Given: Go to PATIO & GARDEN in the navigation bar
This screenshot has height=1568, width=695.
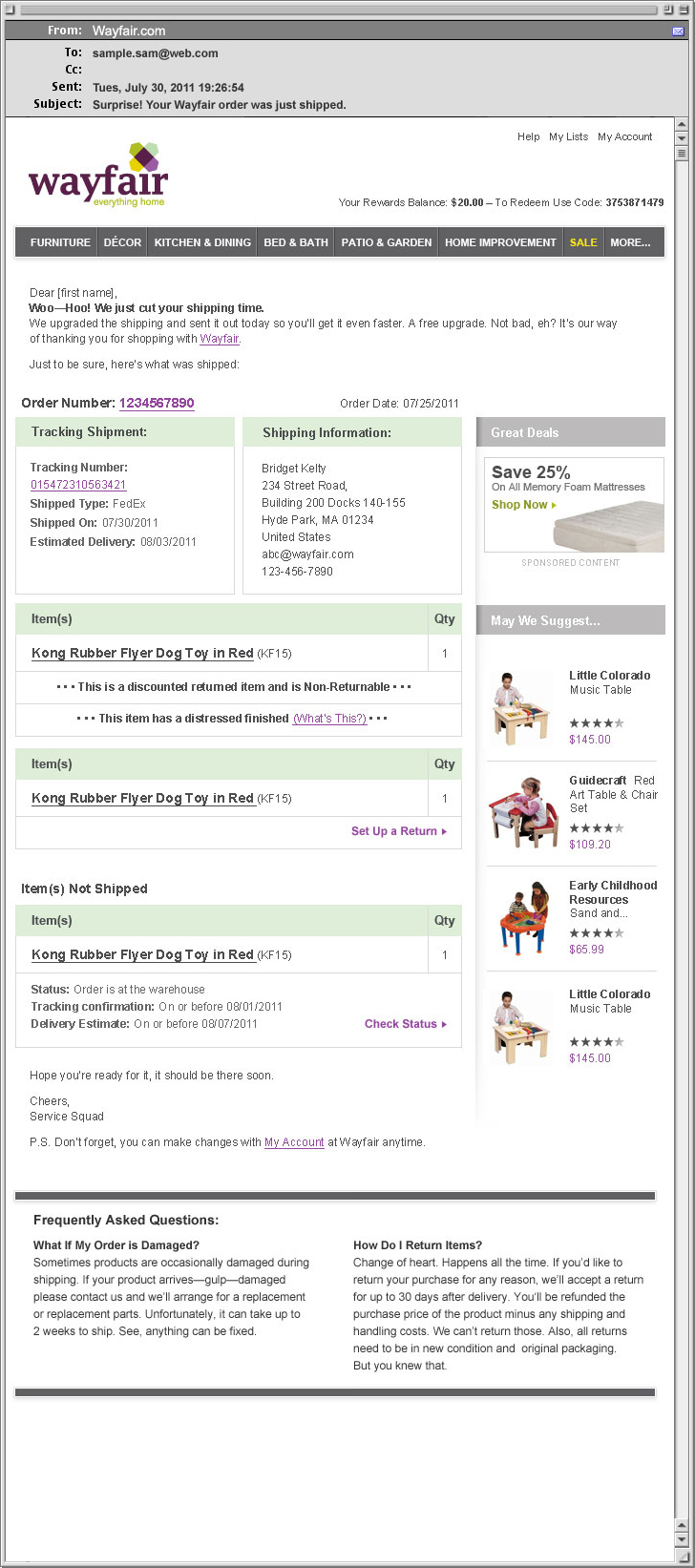Looking at the screenshot, I should click(x=387, y=242).
